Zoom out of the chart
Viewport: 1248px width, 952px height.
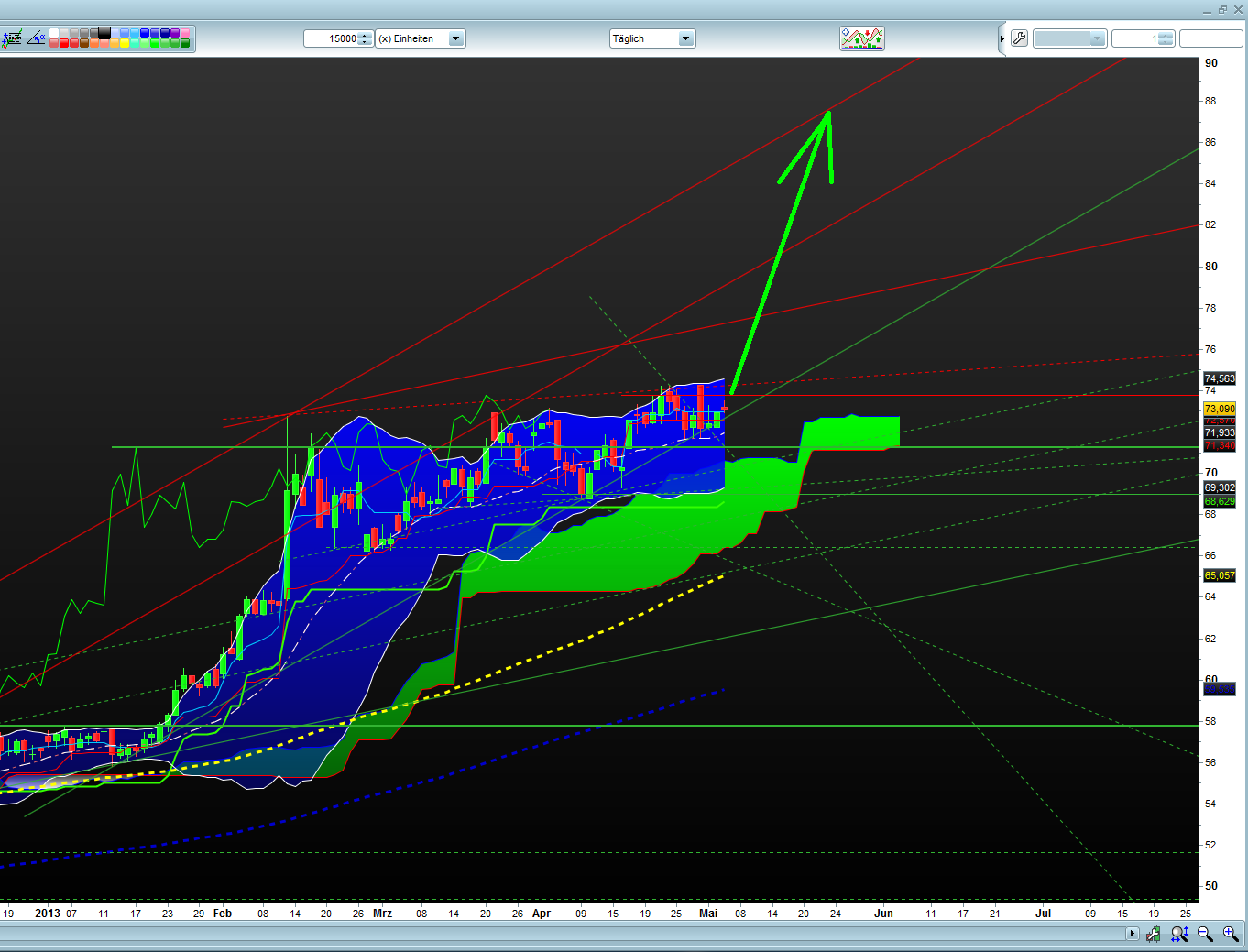[1205, 934]
